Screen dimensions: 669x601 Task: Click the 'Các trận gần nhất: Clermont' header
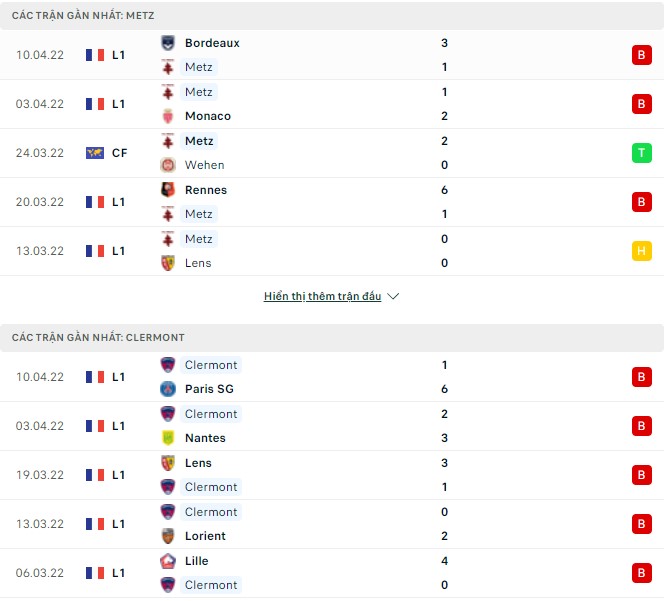pyautogui.click(x=98, y=338)
